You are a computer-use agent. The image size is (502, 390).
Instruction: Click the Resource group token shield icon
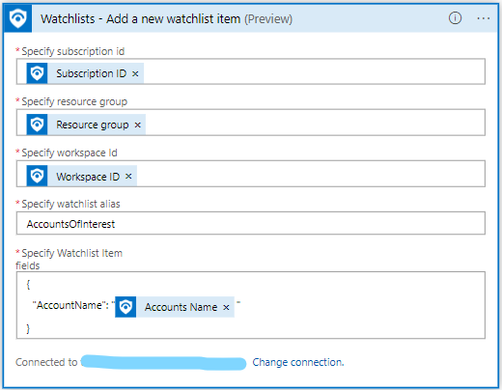click(x=37, y=124)
